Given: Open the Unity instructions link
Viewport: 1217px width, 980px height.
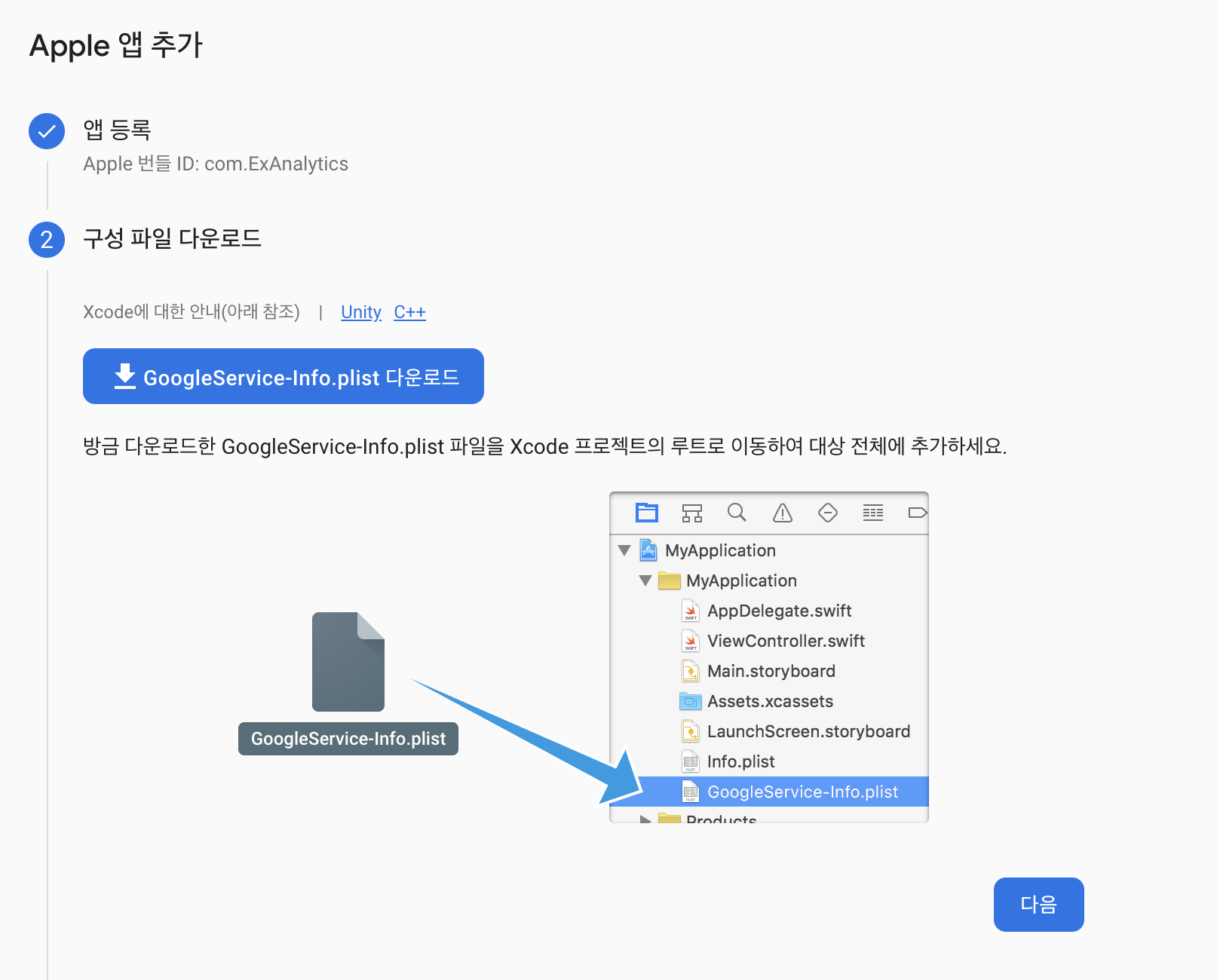Looking at the screenshot, I should (x=361, y=312).
